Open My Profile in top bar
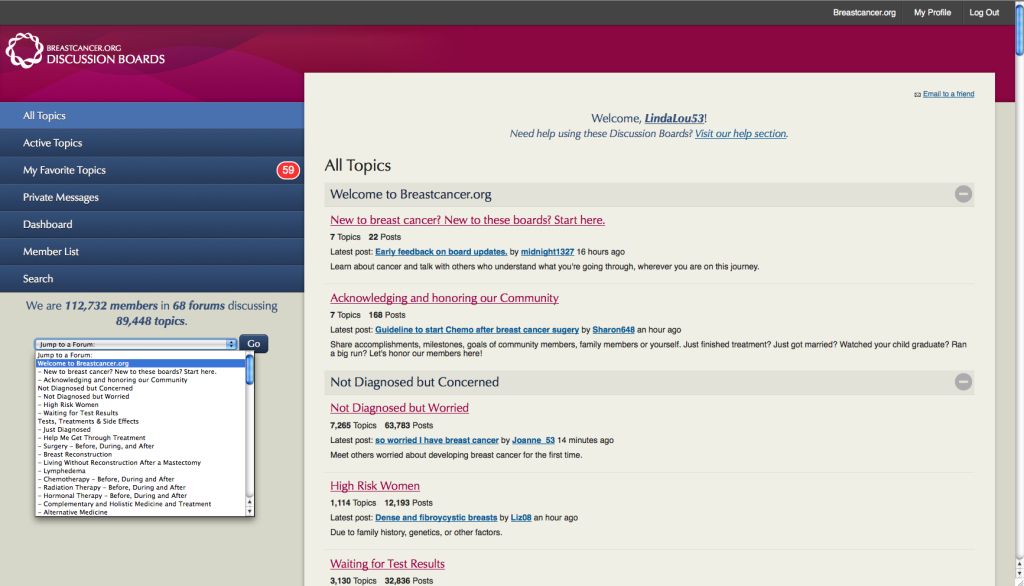This screenshot has height=586, width=1024. click(932, 12)
